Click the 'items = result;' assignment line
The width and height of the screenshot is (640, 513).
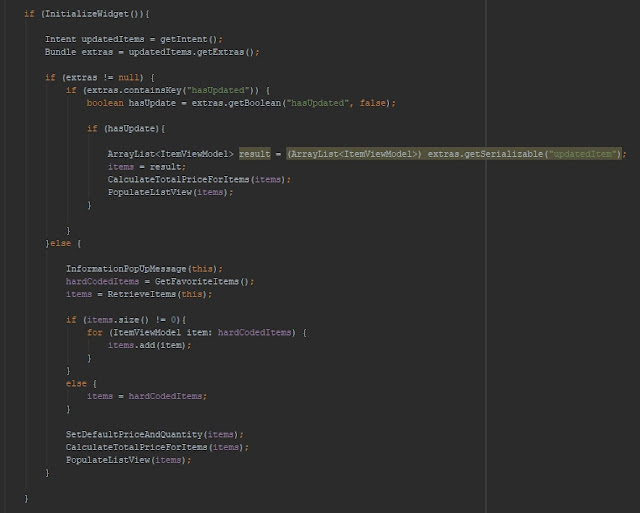click(x=147, y=167)
